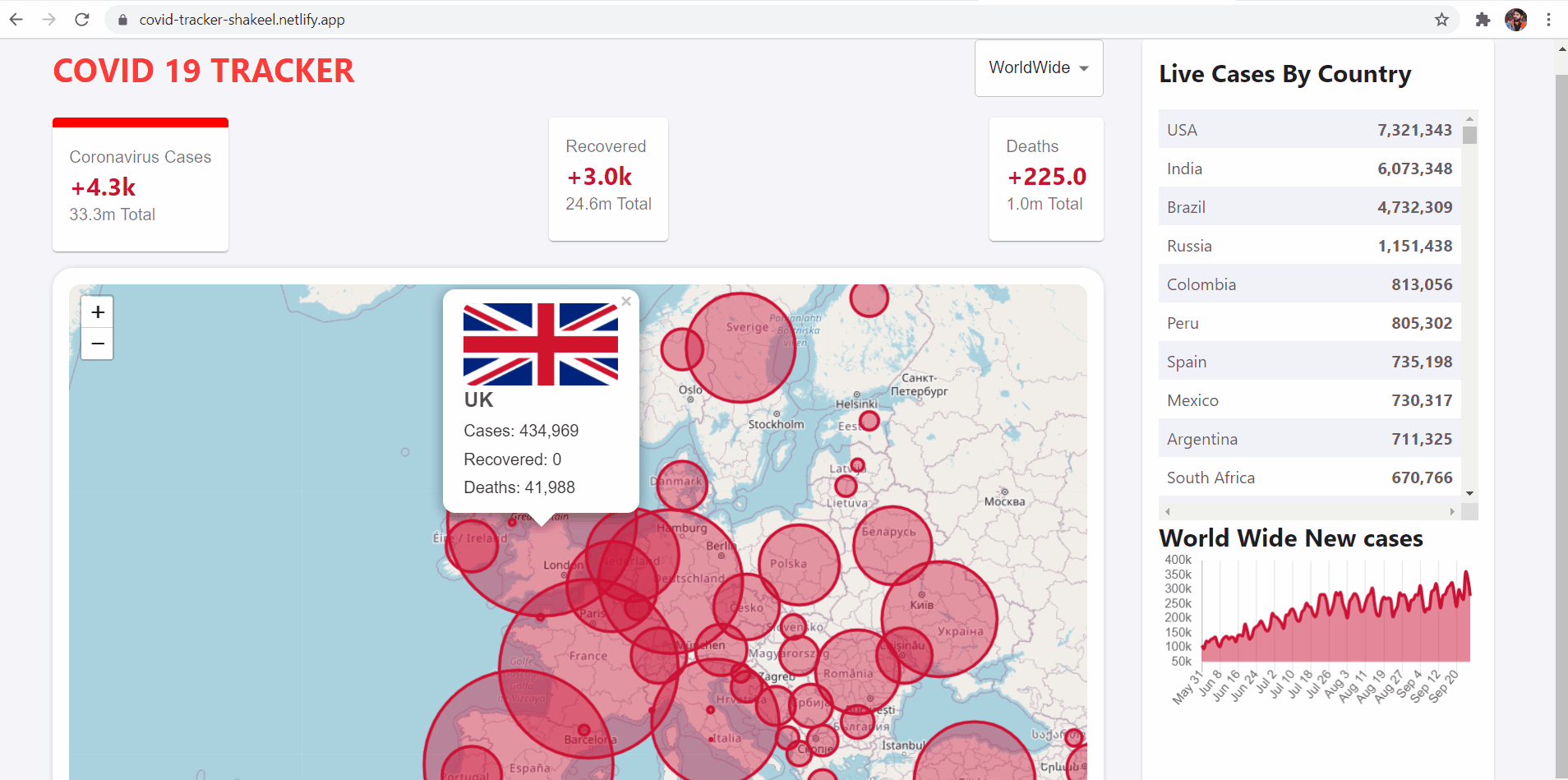Click the table's scroll down arrow
Viewport: 1568px width, 780px height.
click(1469, 493)
